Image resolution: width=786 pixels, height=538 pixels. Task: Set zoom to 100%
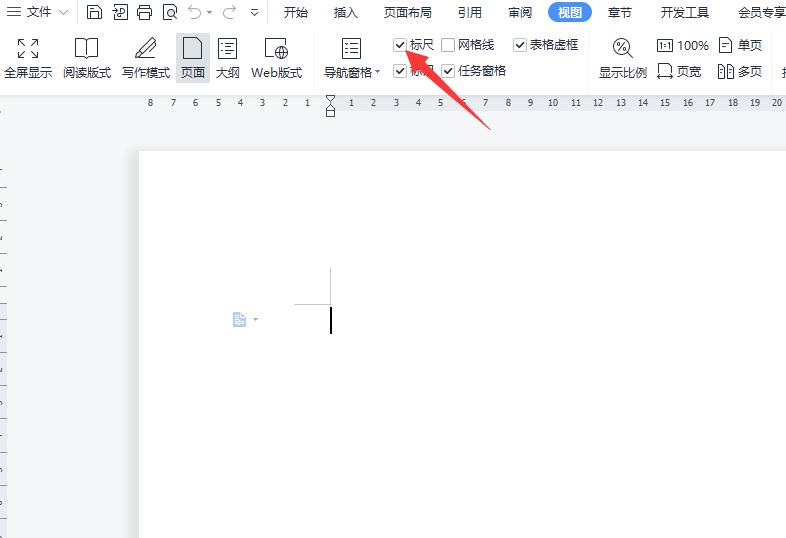[682, 46]
